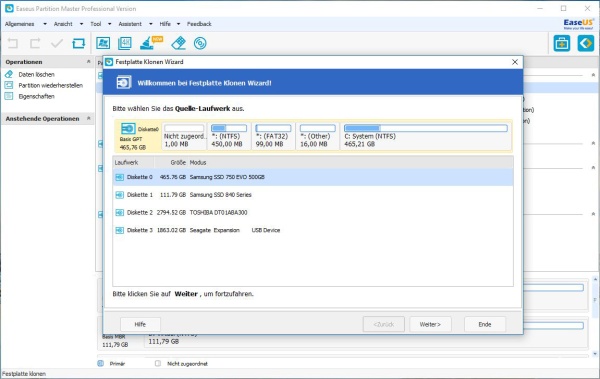Click the Undo arrow in toolbar

point(13,43)
